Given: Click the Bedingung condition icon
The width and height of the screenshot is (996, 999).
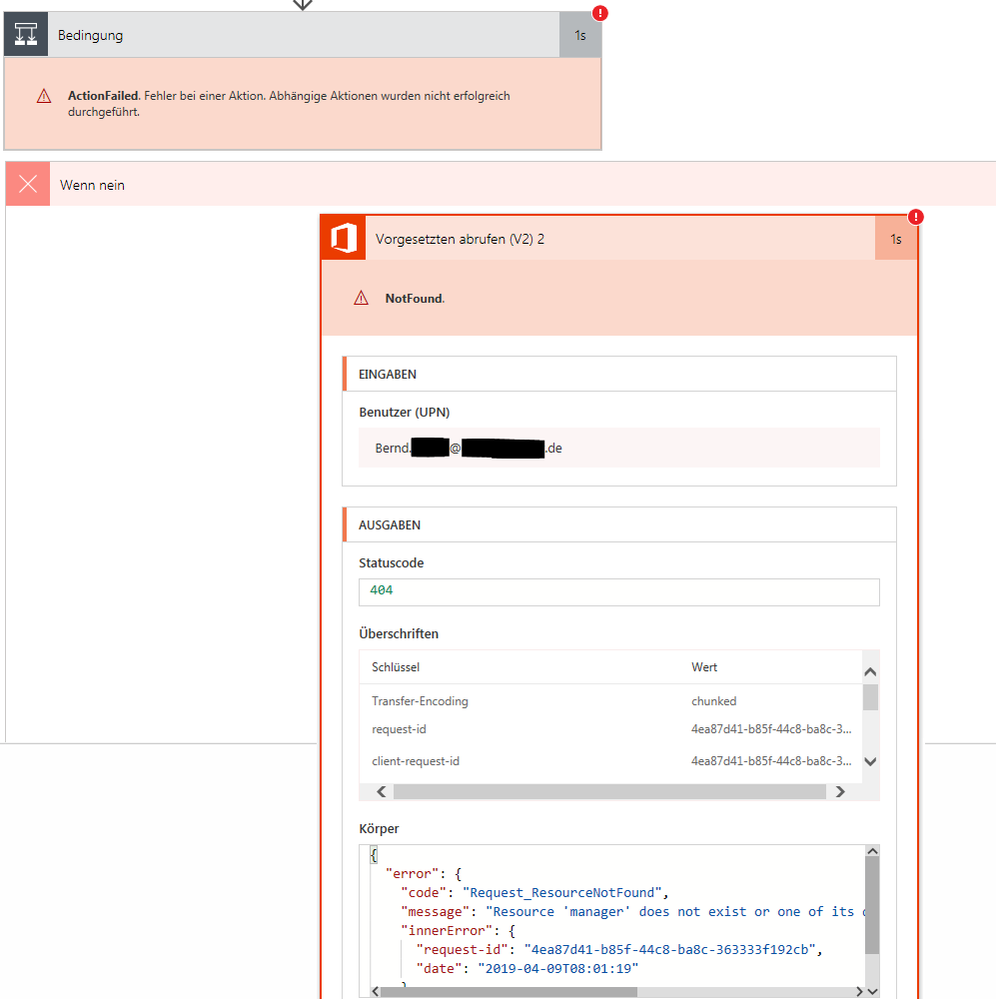Looking at the screenshot, I should [25, 34].
